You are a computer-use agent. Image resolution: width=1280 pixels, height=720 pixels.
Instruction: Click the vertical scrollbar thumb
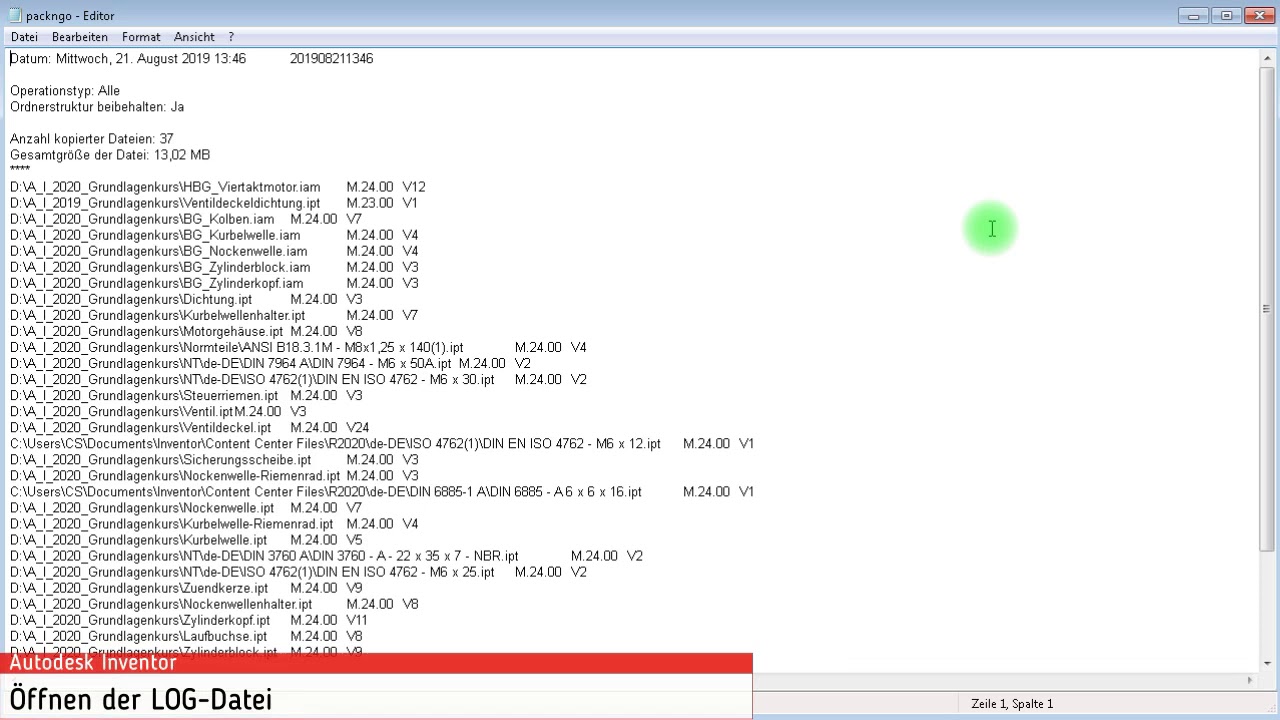[x=1267, y=309]
